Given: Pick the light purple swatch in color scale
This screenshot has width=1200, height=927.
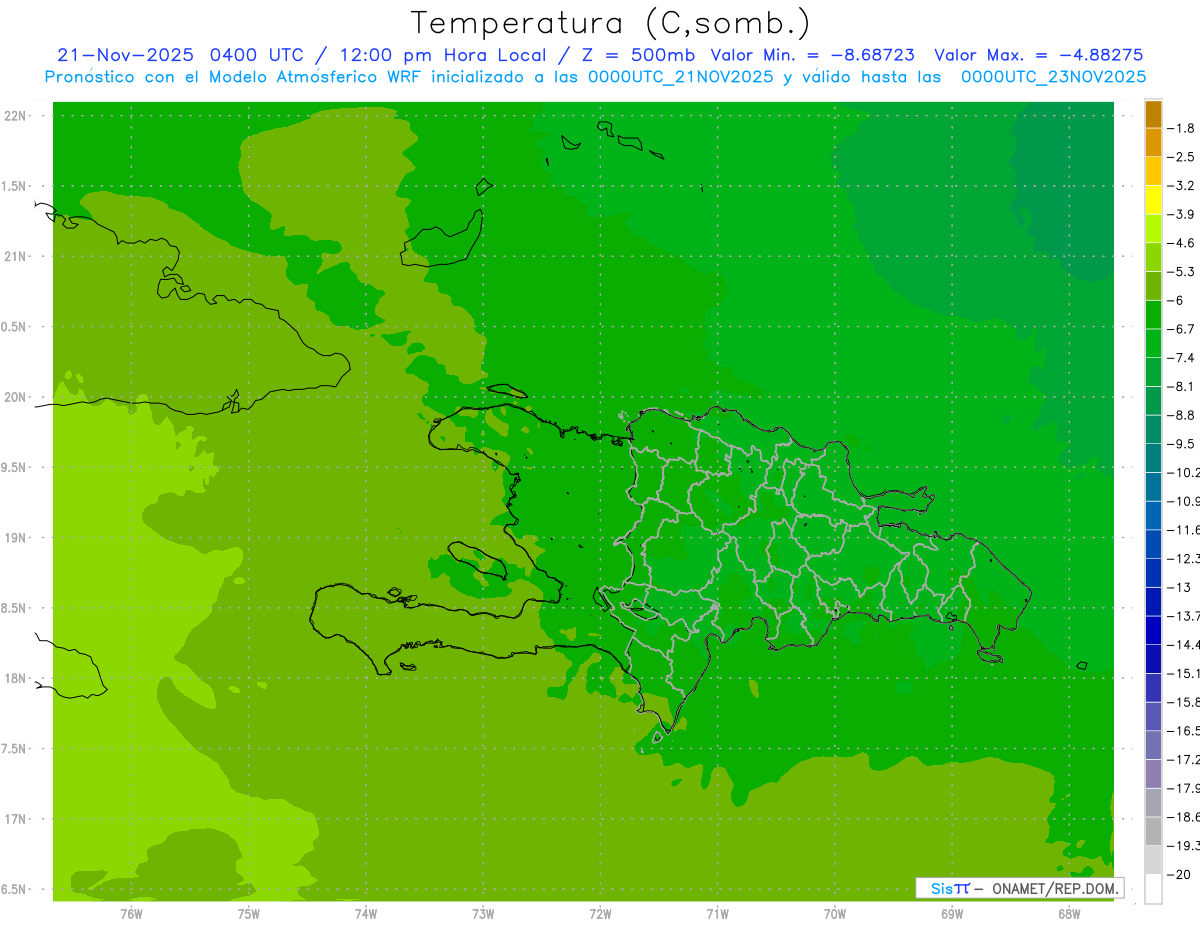Looking at the screenshot, I should coord(1153,774).
